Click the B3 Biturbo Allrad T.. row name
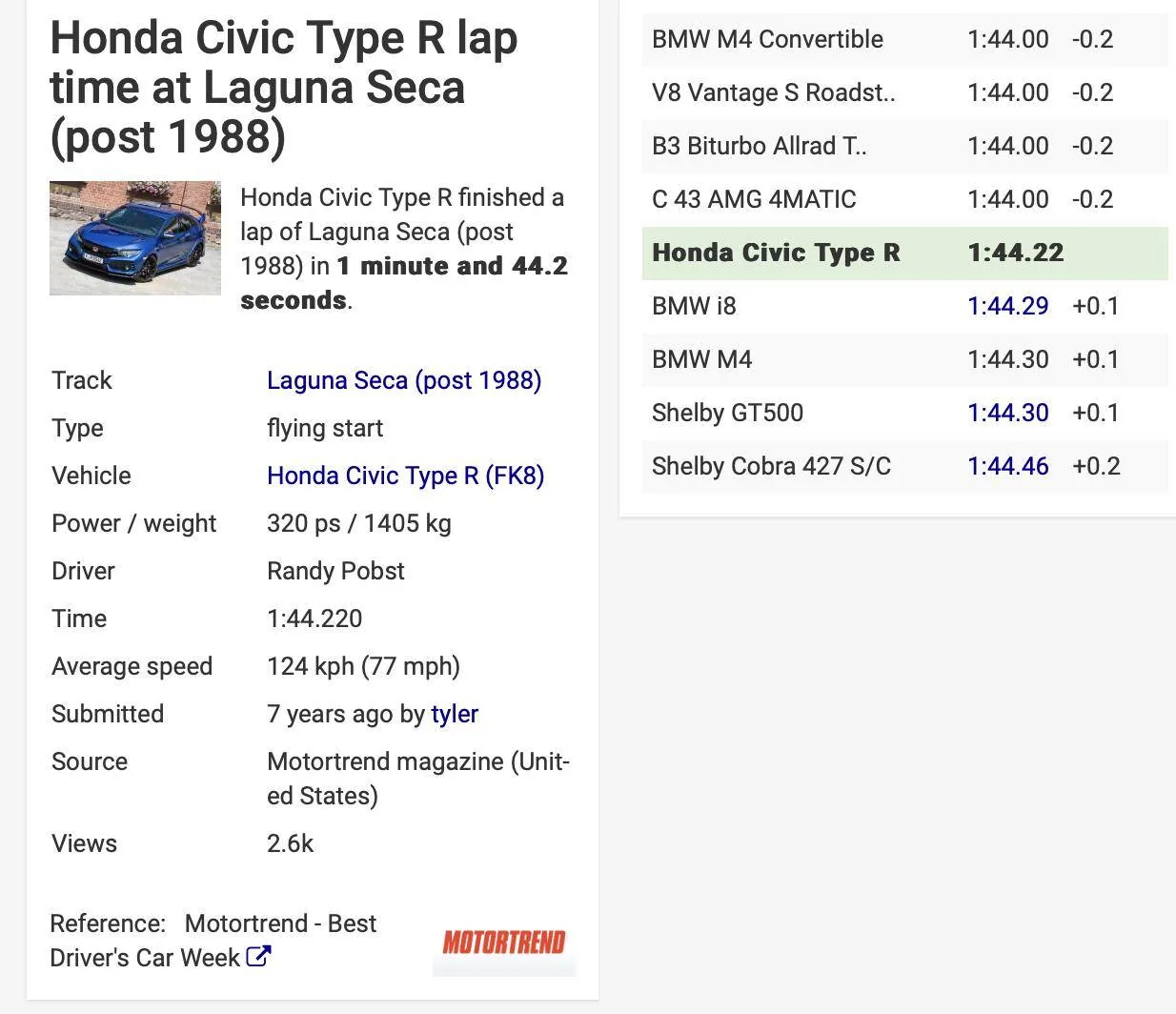Viewport: 1176px width, 1014px height. [760, 146]
